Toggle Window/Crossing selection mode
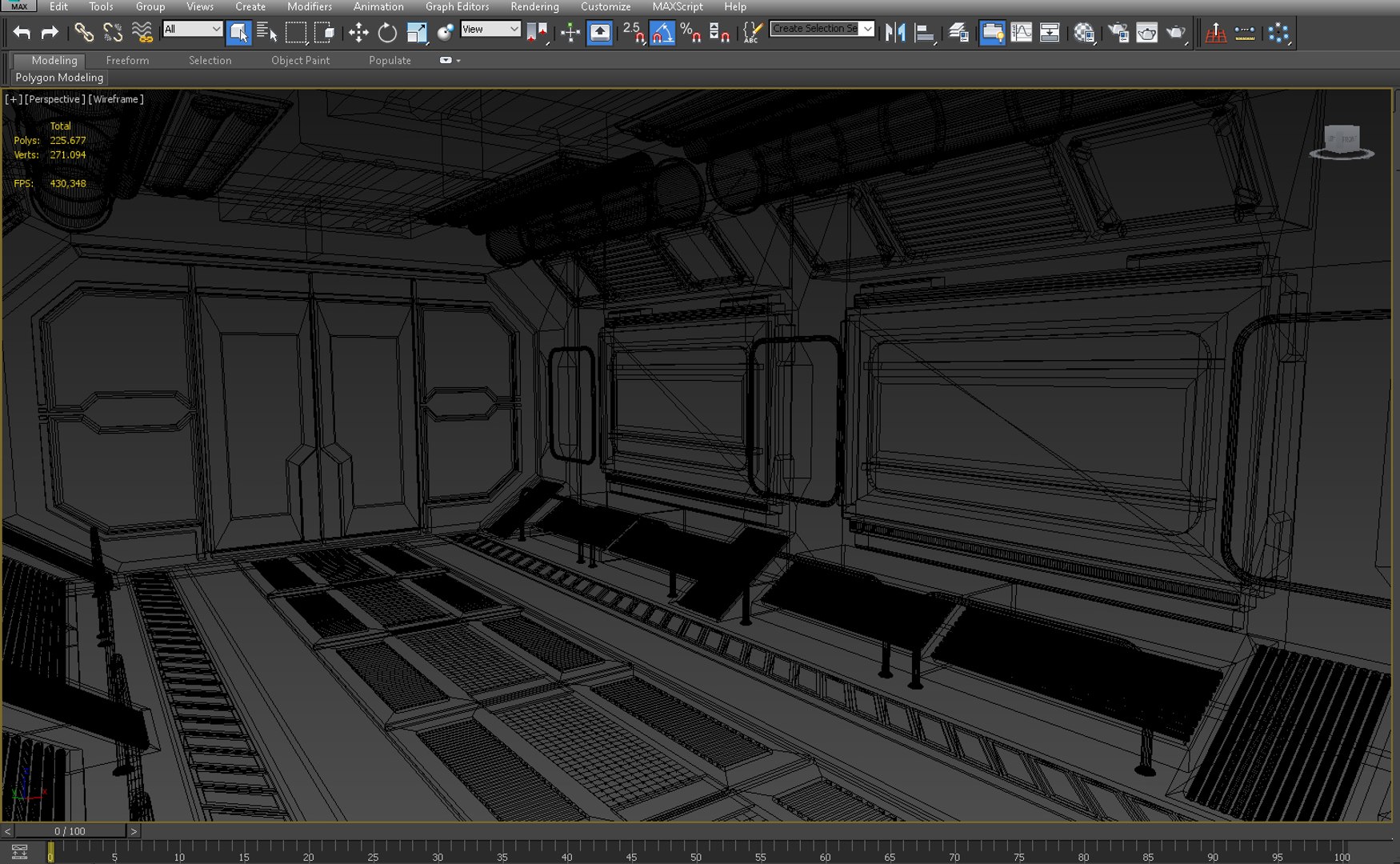This screenshot has width=1400, height=864. pos(325,33)
